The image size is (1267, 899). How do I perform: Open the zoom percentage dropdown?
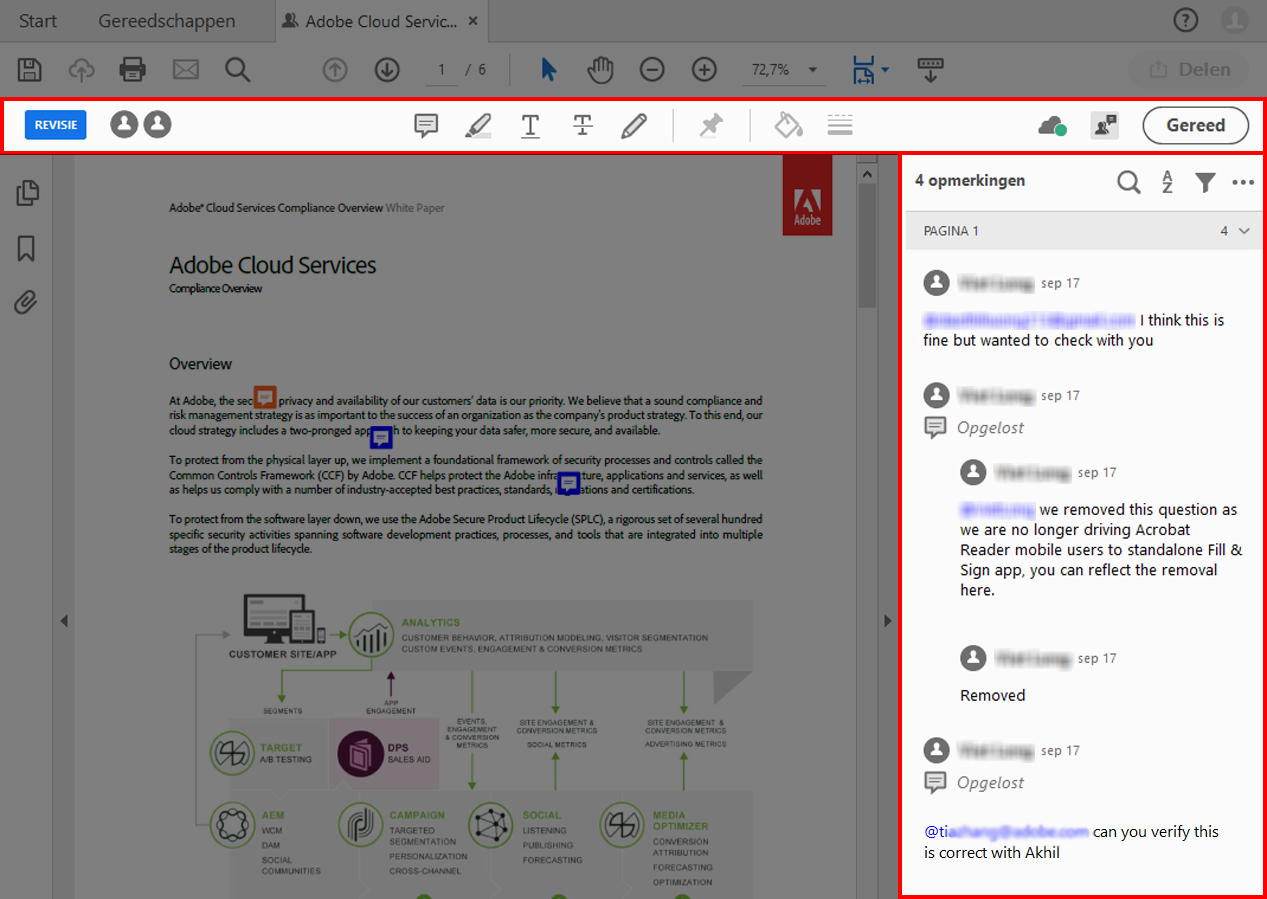pyautogui.click(x=812, y=70)
